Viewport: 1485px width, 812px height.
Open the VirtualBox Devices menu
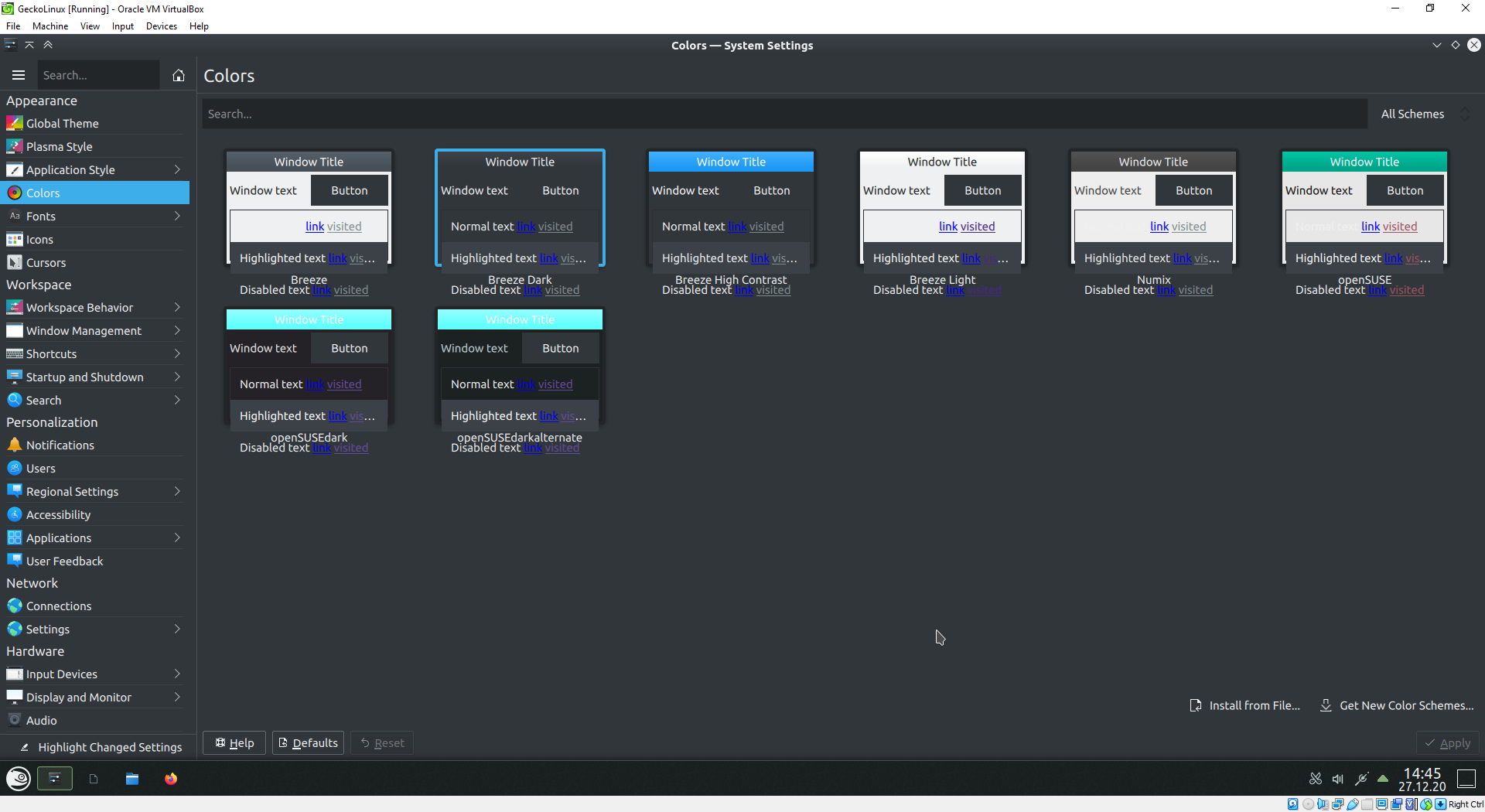click(162, 26)
